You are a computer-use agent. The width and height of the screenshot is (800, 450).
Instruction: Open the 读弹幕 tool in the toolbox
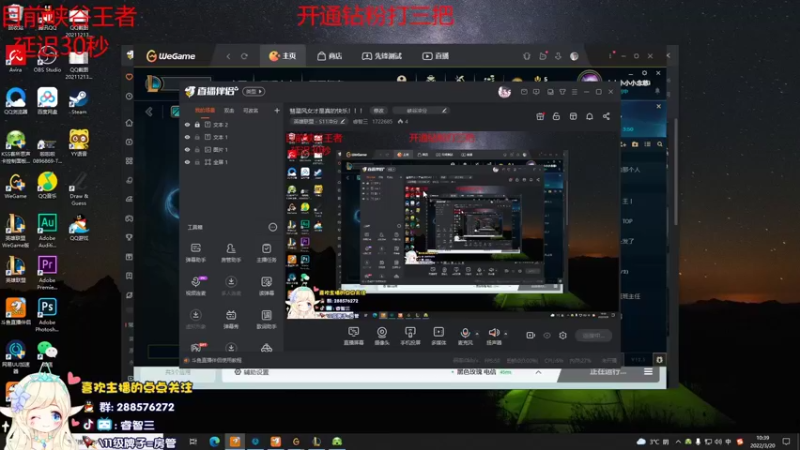tap(266, 286)
